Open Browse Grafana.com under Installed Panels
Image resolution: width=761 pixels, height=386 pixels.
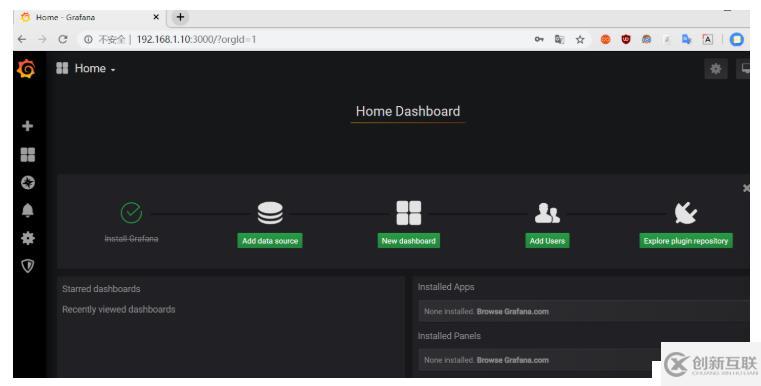click(x=513, y=360)
